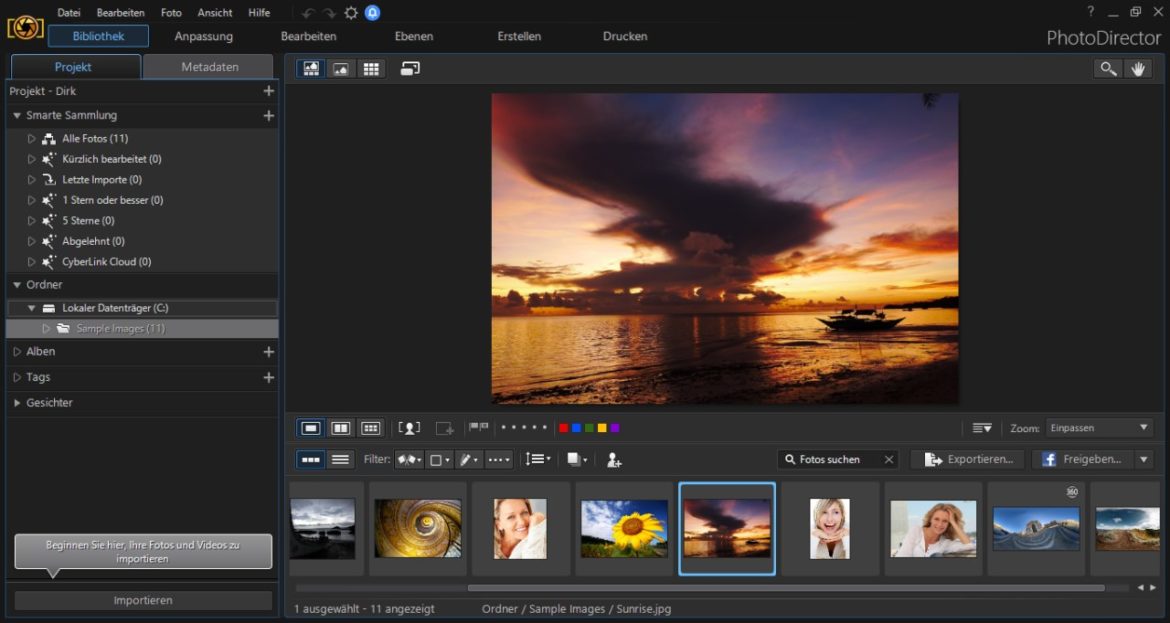Image resolution: width=1170 pixels, height=623 pixels.
Task: Select the magnifier zoom tool
Action: [x=1108, y=69]
